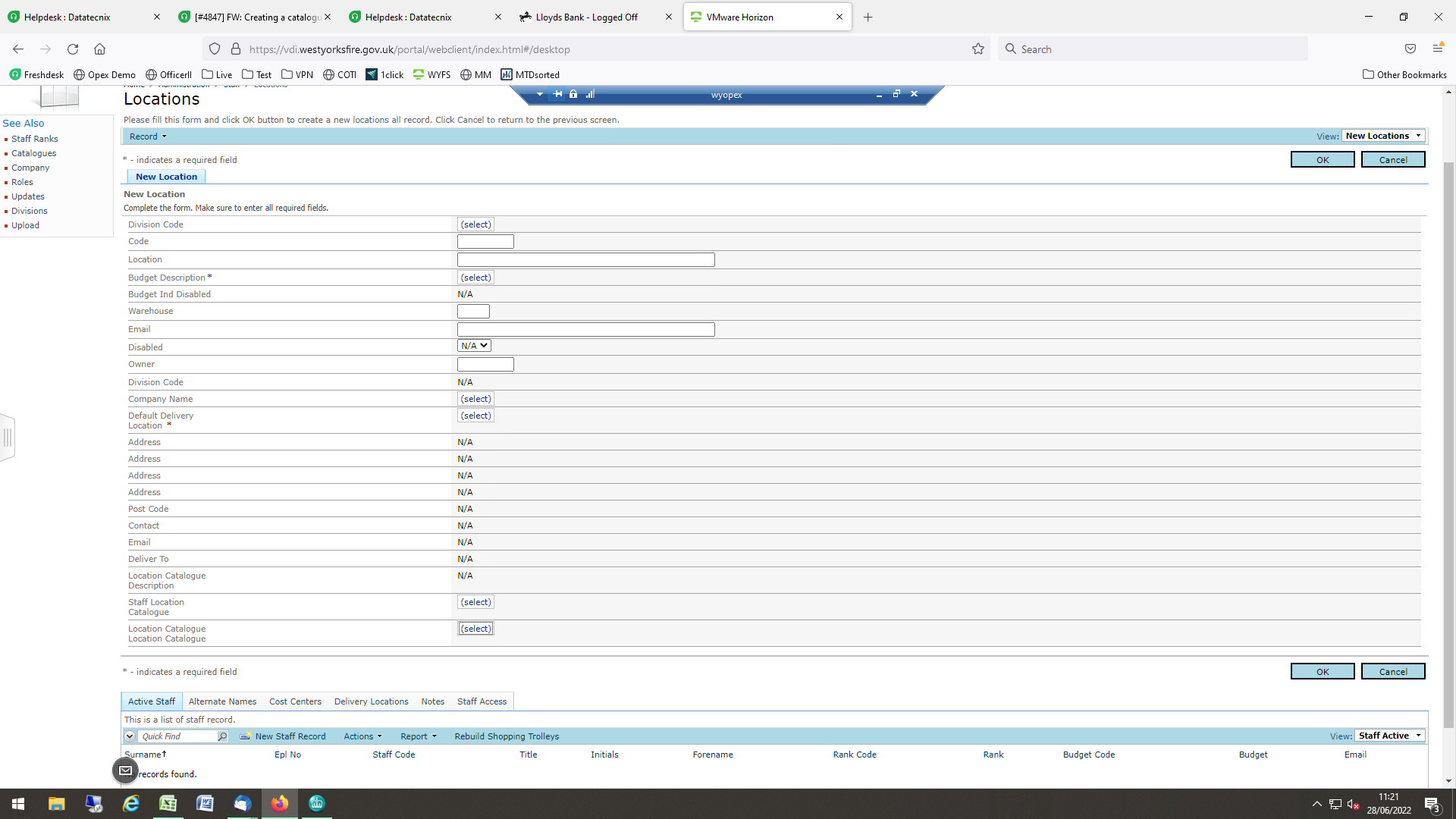This screenshot has width=1456, height=819.
Task: Select a Budget Description value
Action: click(475, 278)
